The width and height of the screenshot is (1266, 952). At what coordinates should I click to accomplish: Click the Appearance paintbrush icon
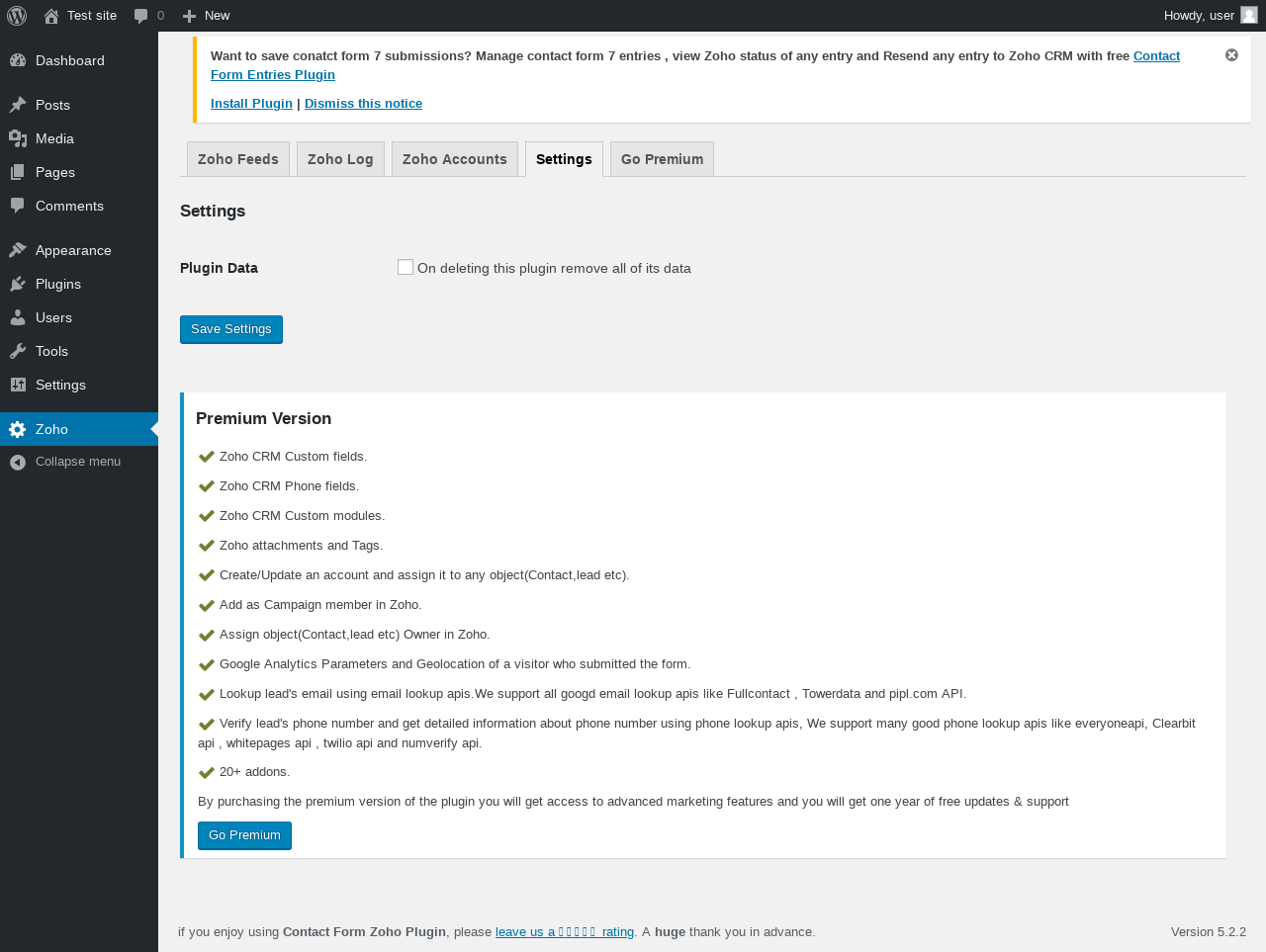pos(18,250)
